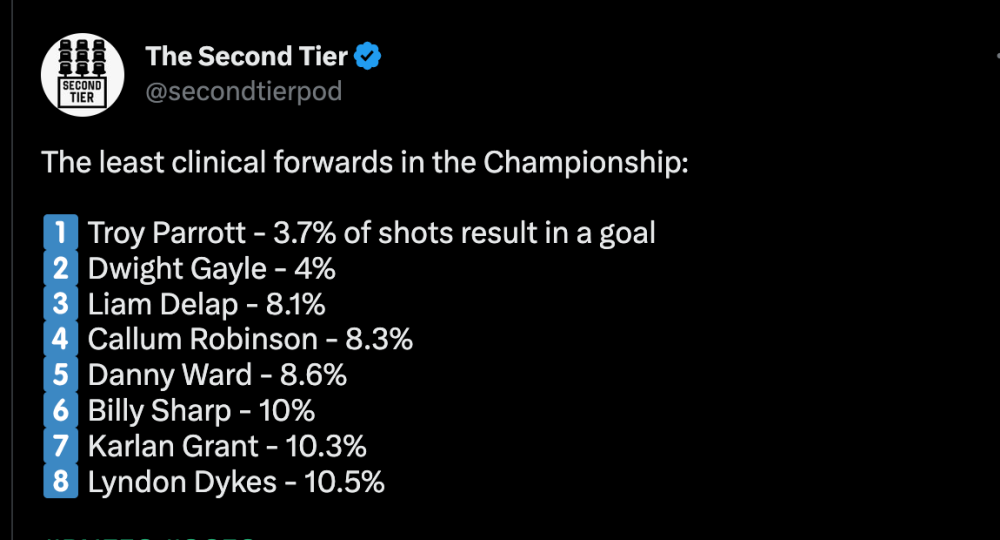Viewport: 1000px width, 540px height.
Task: Click the number 5 keycap emoji
Action: click(60, 375)
